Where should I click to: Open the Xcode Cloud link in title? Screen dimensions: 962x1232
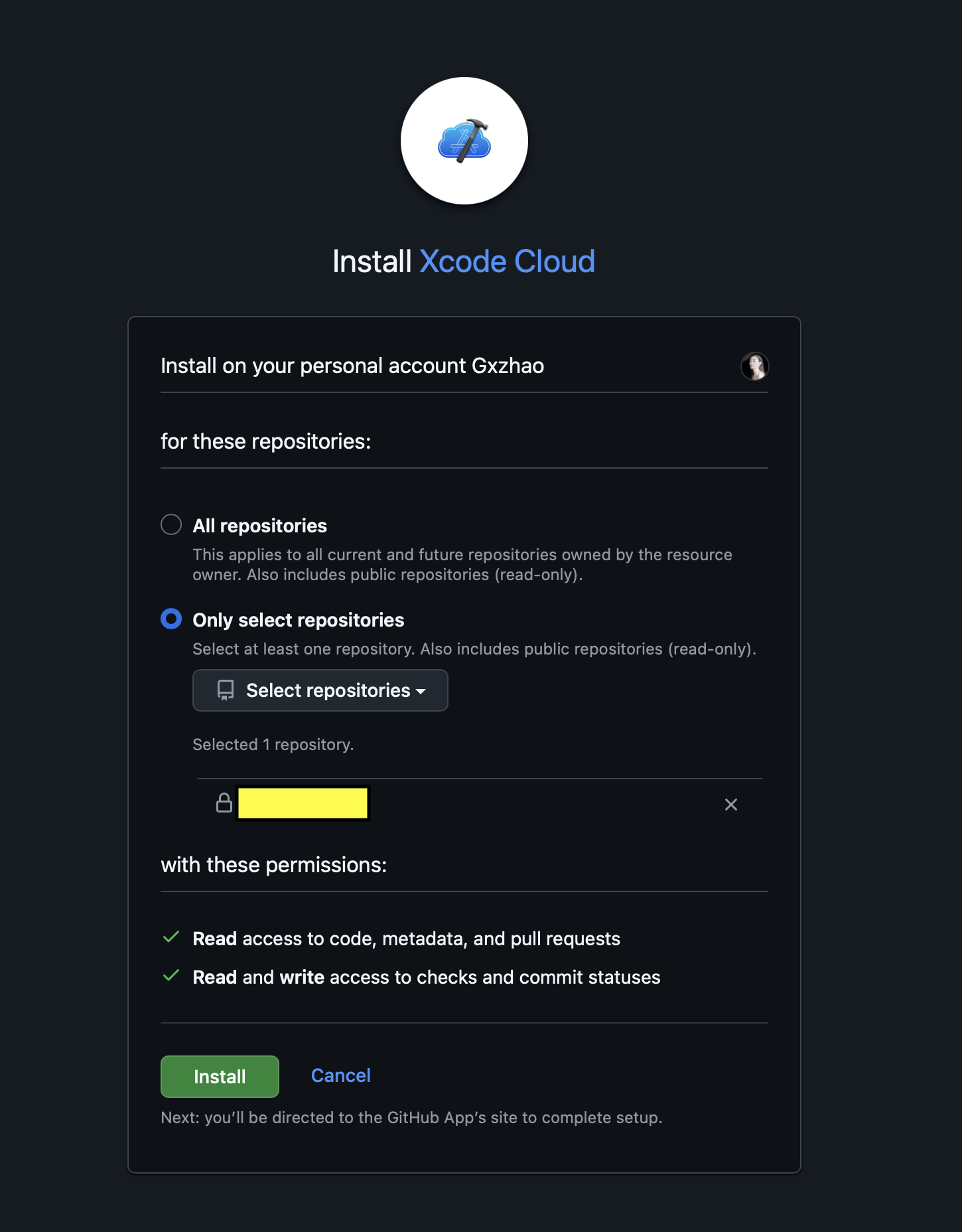tap(507, 262)
